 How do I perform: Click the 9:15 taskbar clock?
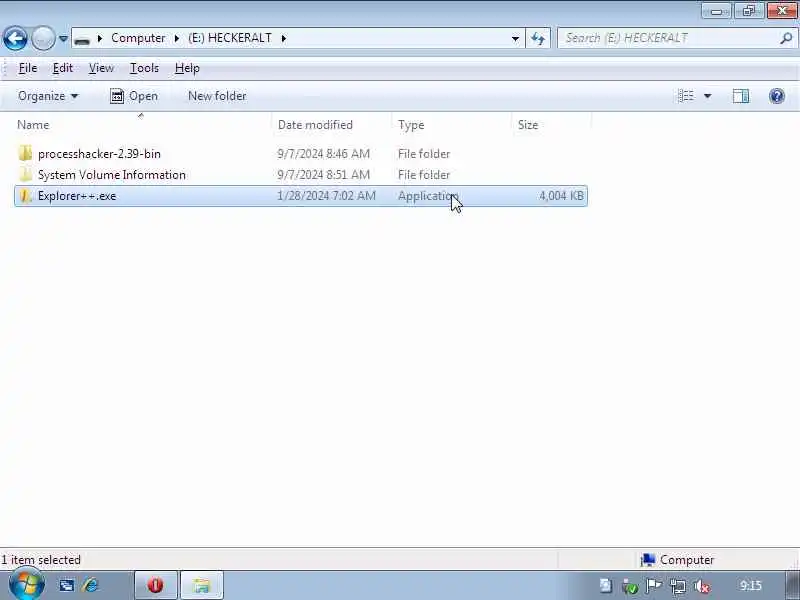(751, 585)
